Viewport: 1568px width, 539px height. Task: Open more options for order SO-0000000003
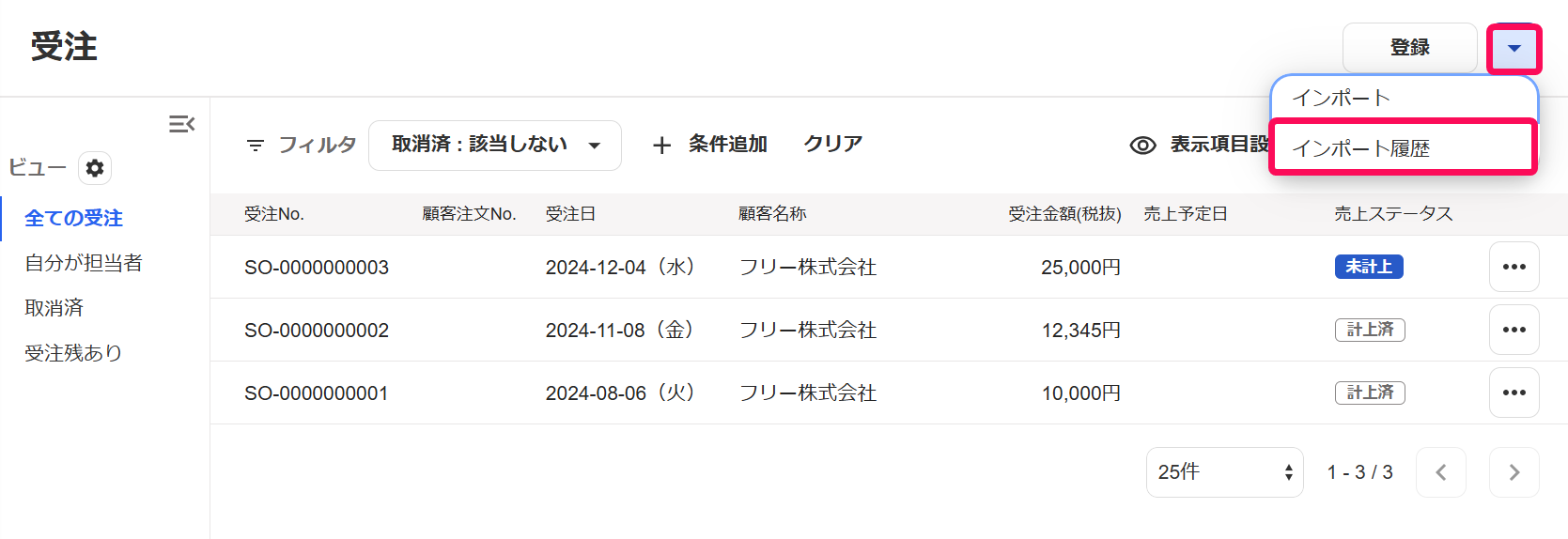tap(1514, 267)
